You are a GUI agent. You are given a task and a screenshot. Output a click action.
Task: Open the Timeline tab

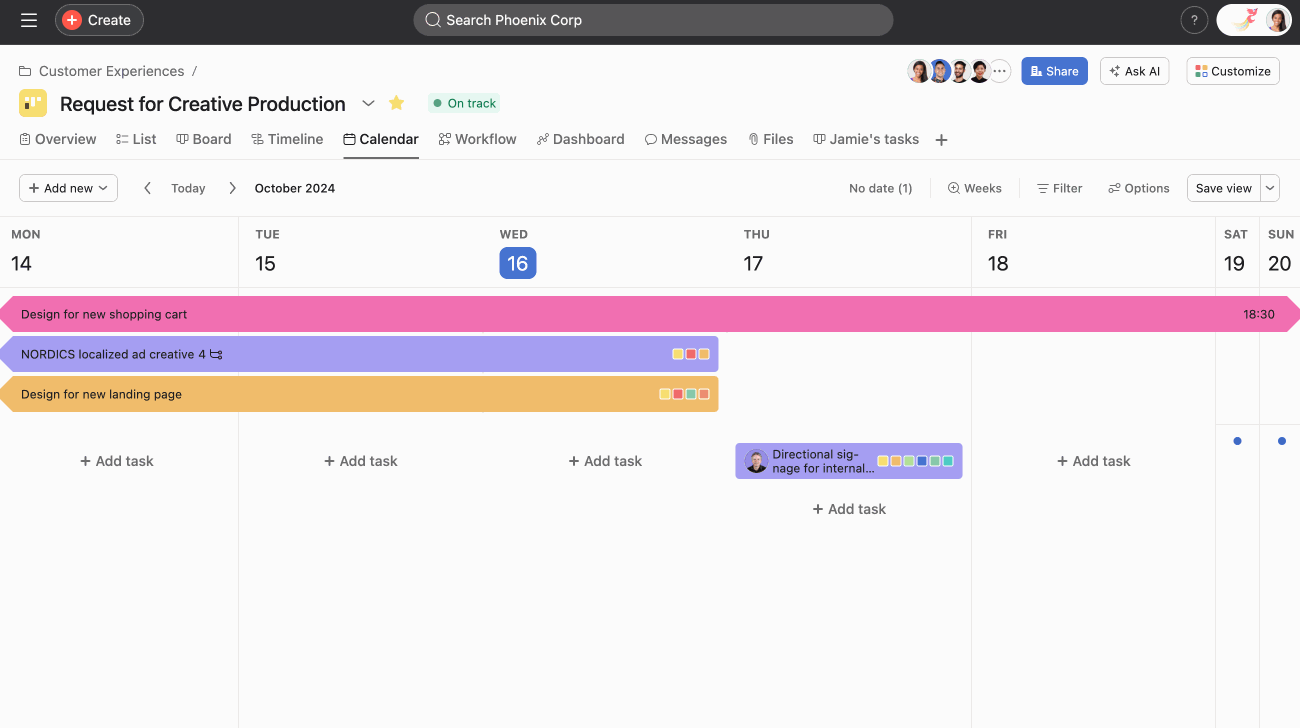287,139
